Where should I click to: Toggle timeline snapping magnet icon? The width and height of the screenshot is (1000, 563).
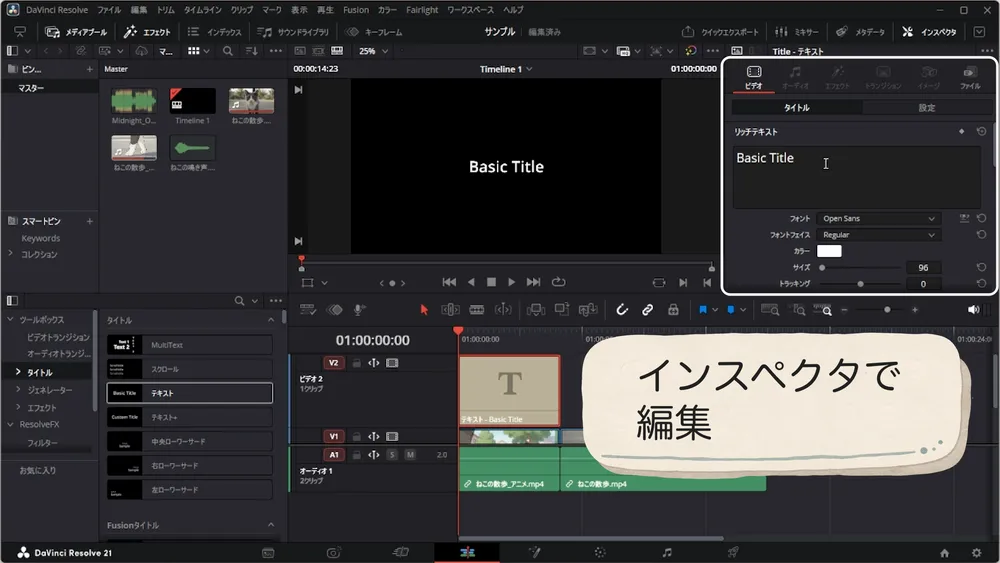pos(622,310)
